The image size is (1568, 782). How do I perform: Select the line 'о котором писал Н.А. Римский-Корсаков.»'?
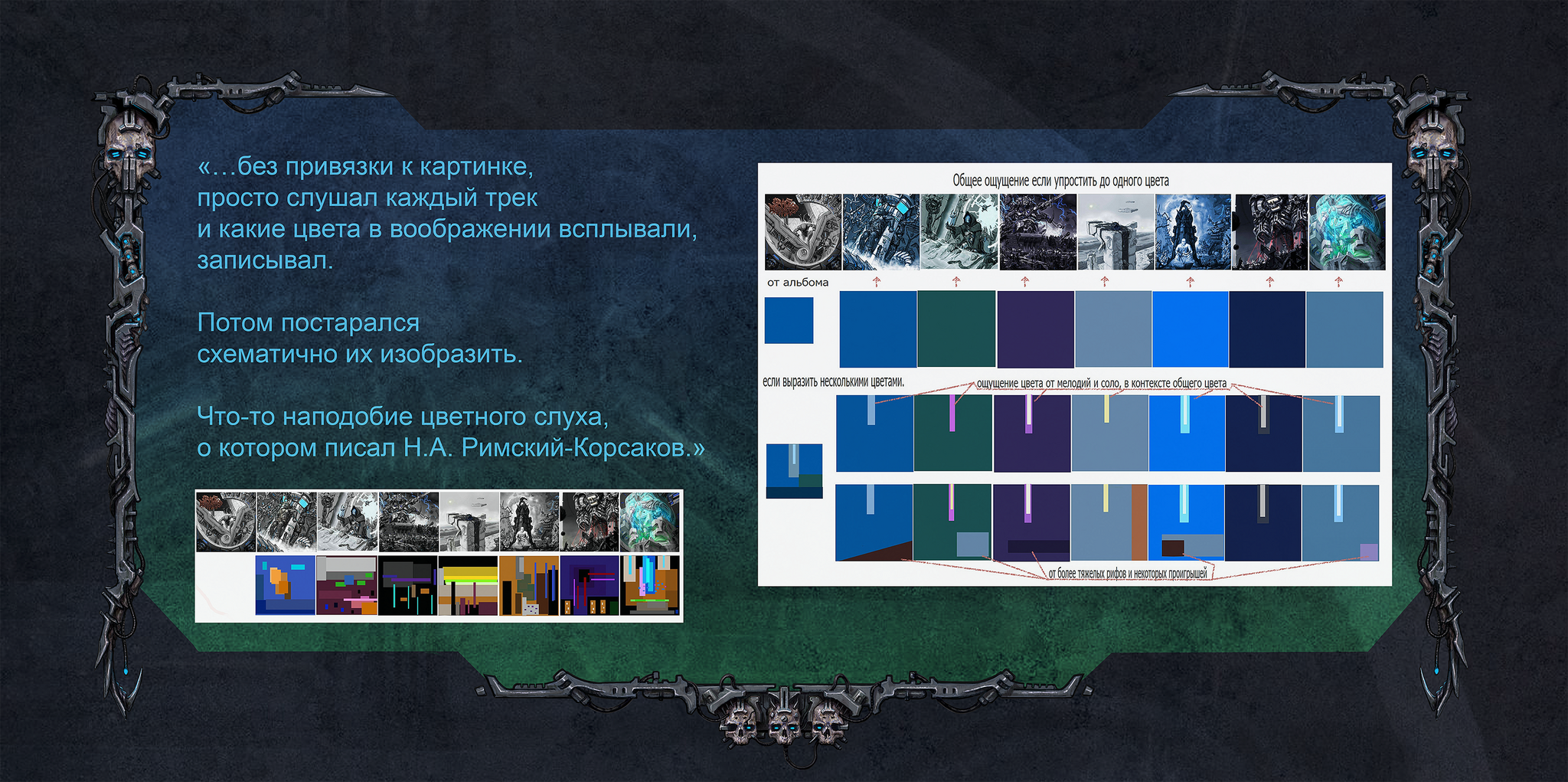[451, 447]
